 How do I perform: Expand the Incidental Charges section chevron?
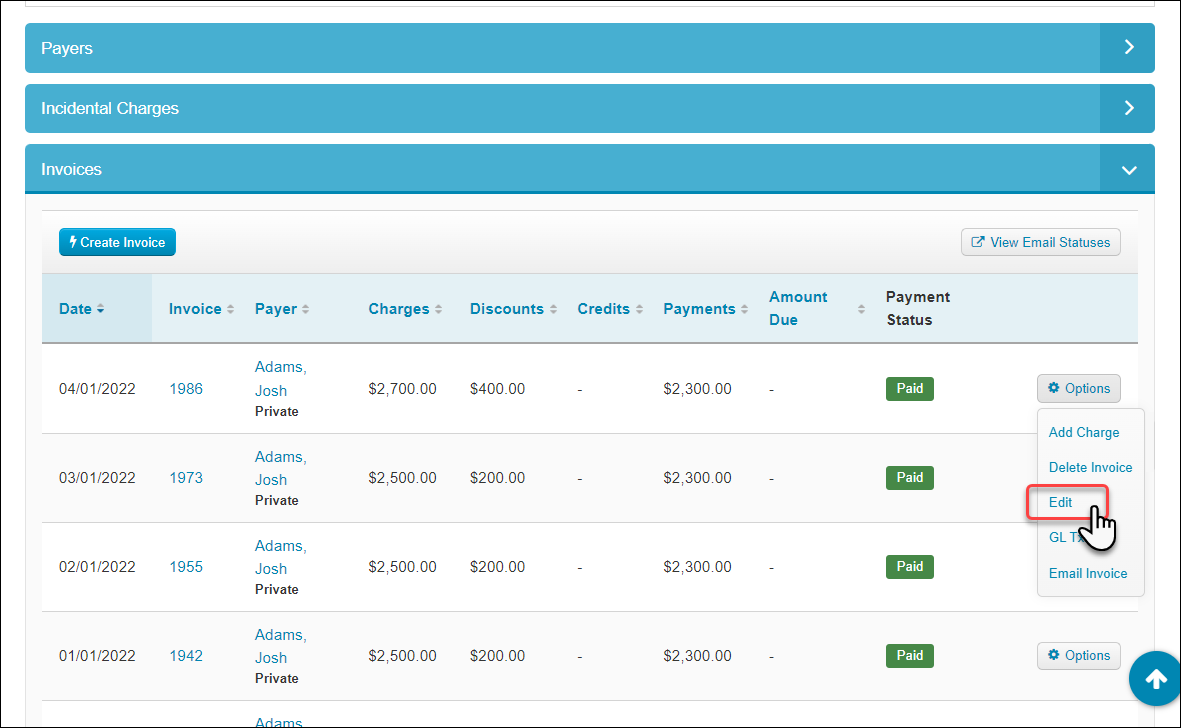(1128, 108)
